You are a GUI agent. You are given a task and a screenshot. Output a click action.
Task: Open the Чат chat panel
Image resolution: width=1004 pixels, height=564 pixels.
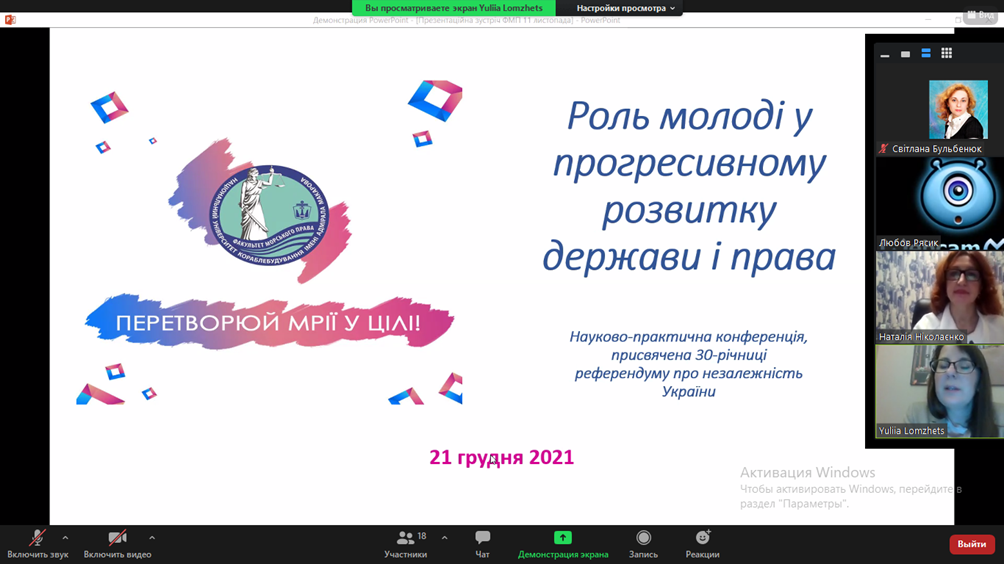(482, 544)
